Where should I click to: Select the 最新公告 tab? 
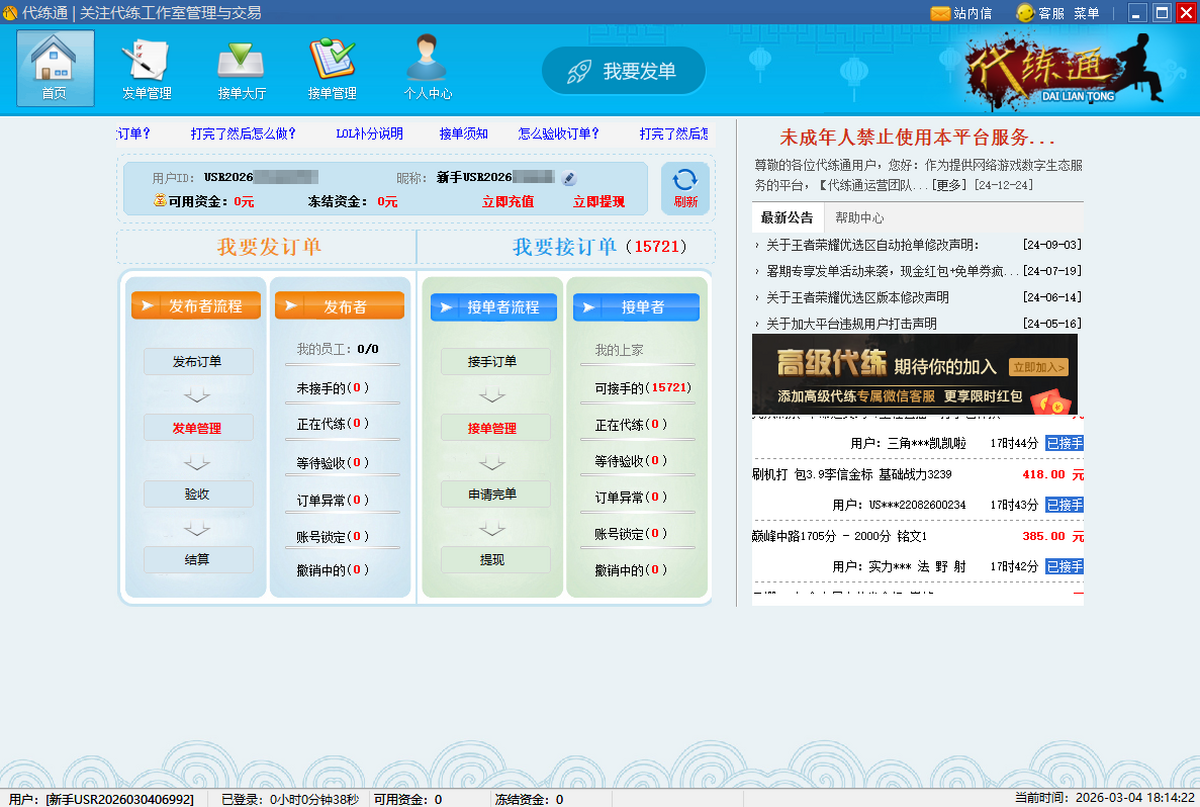coord(787,217)
